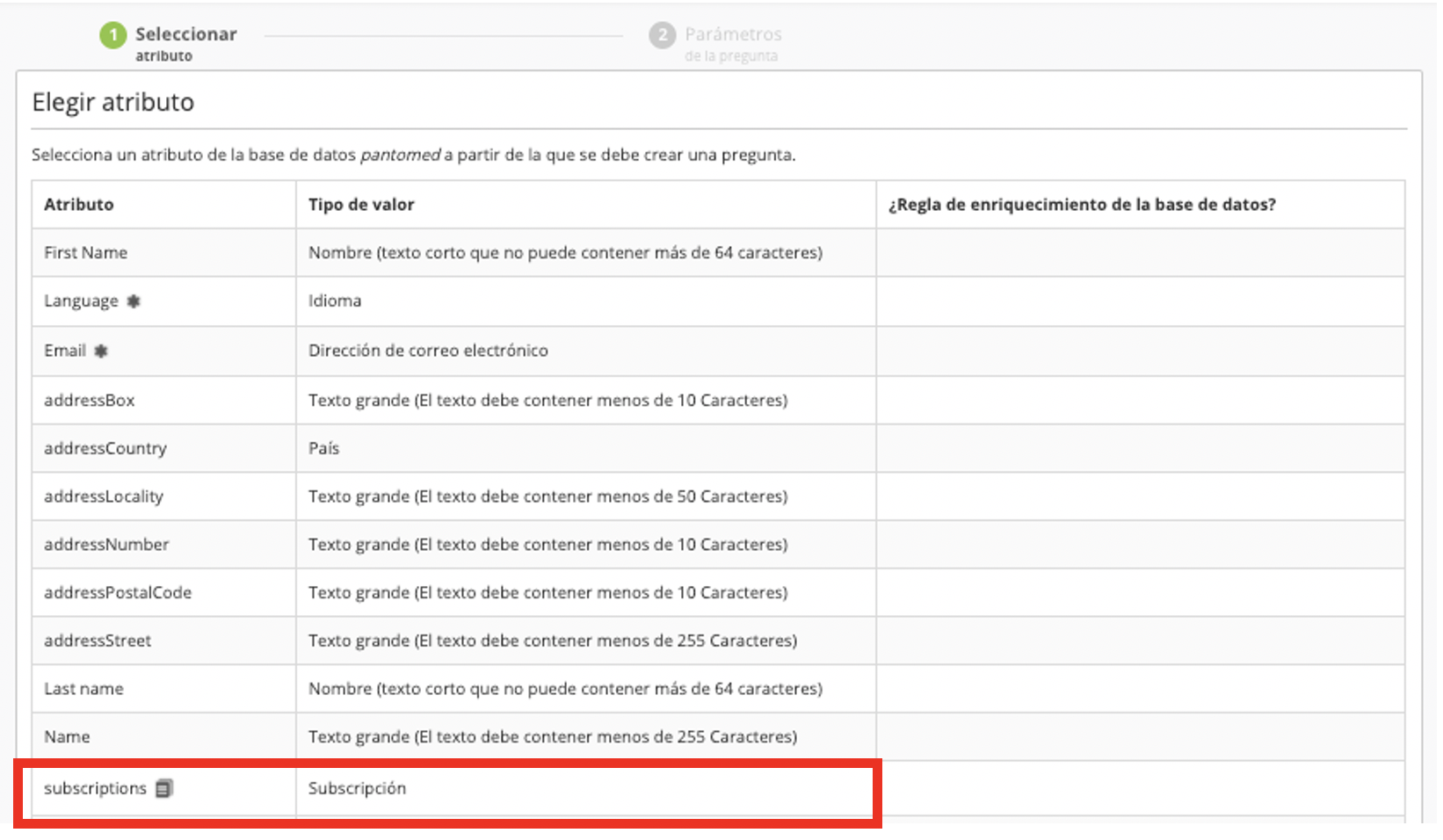1443x840 pixels.
Task: Click the list icon next to subscriptions
Action: [x=163, y=788]
